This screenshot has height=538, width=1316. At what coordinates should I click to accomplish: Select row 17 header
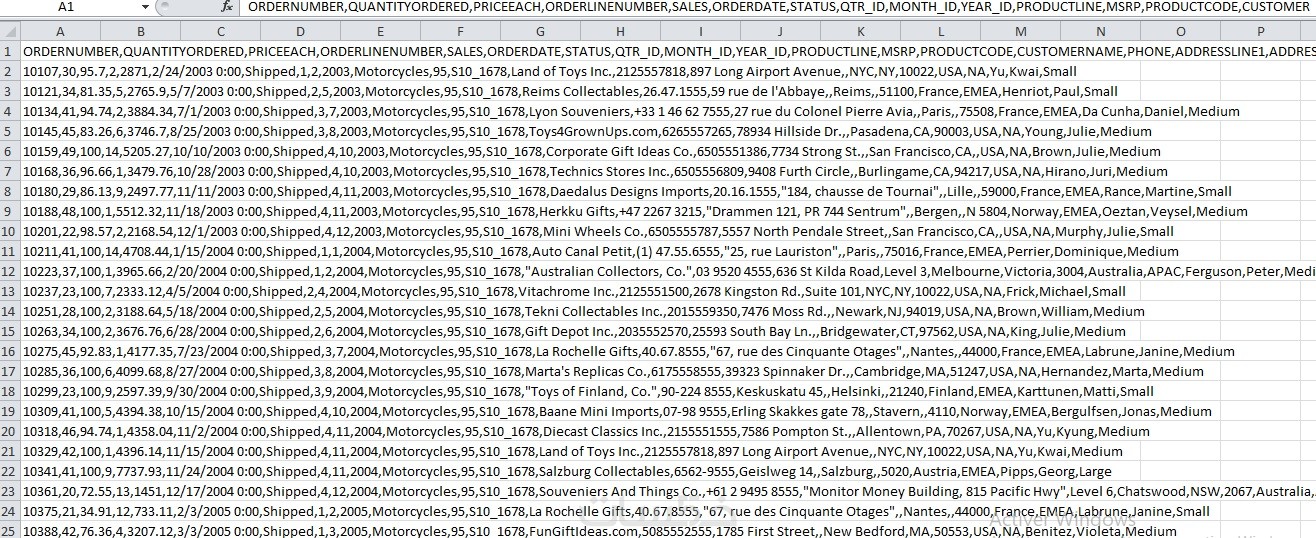click(x=10, y=371)
